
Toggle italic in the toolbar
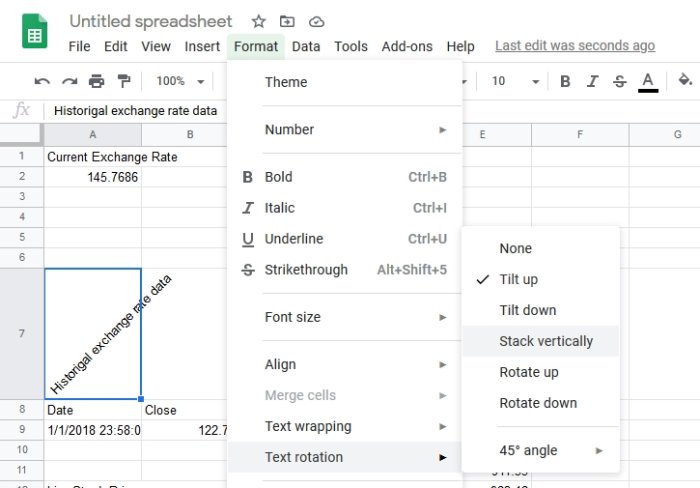(x=592, y=82)
